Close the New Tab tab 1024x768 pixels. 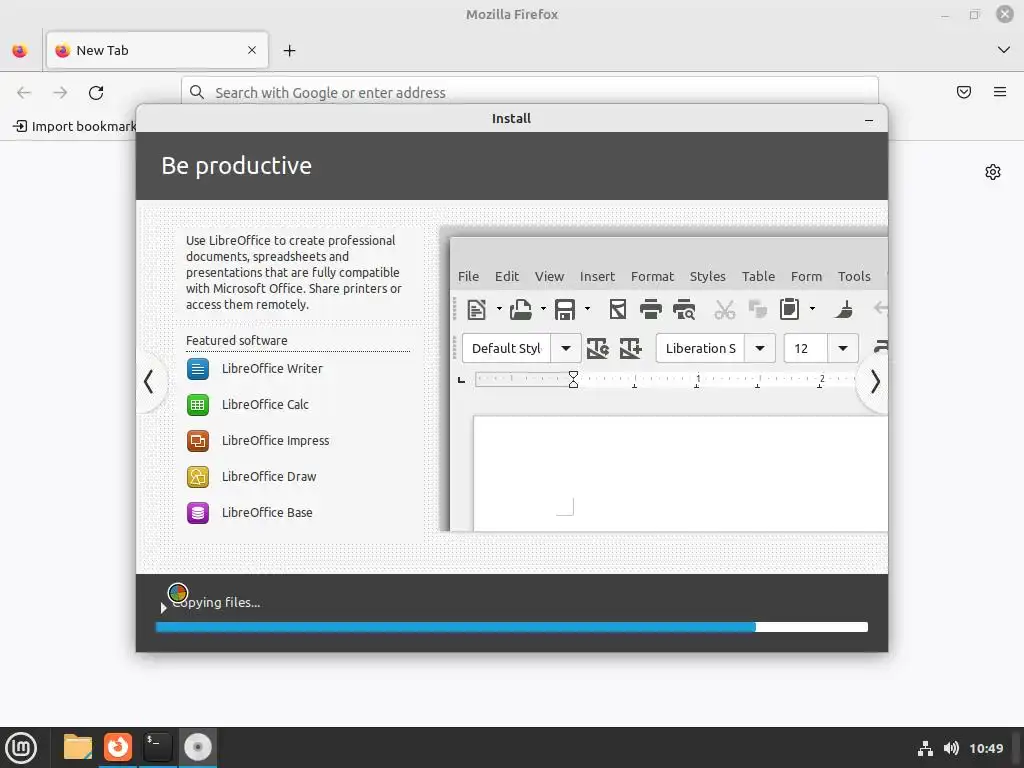(251, 50)
